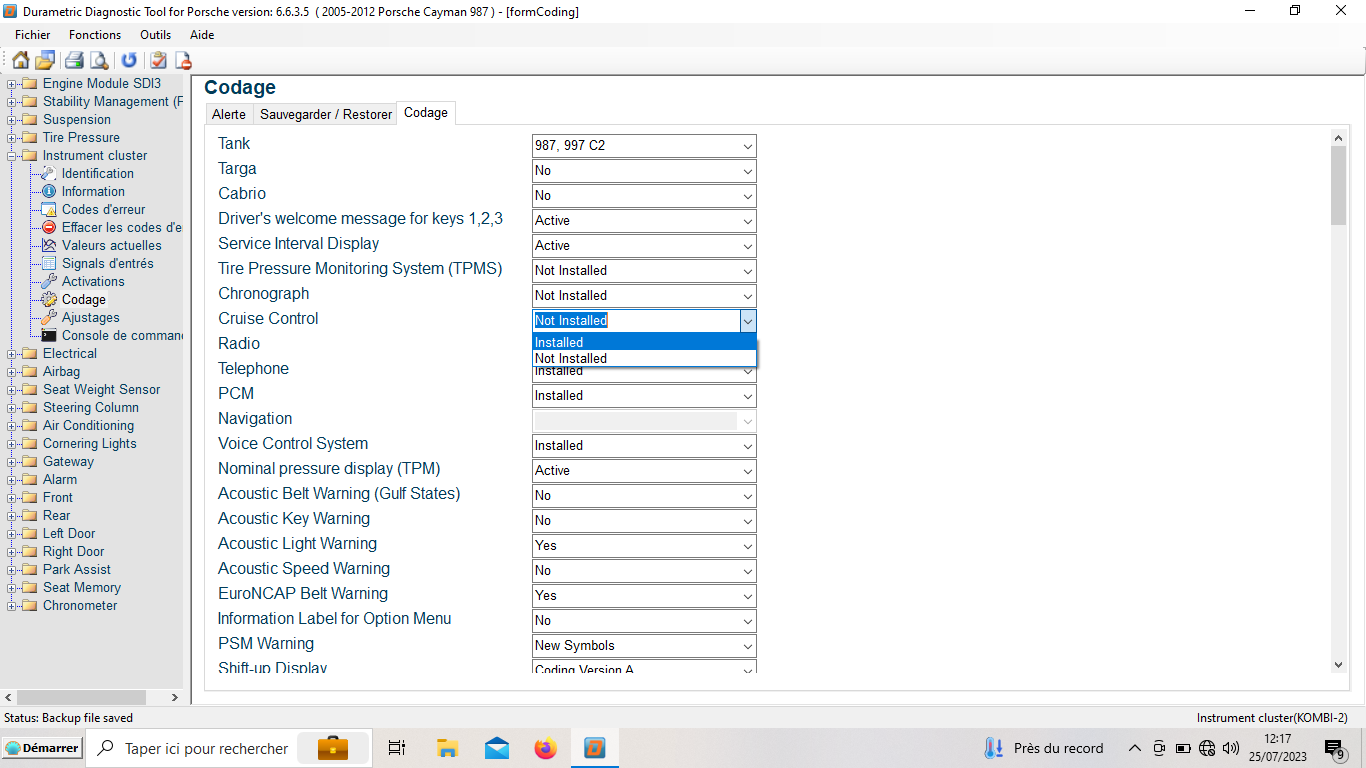The image size is (1366, 768).
Task: Open the notification center icon
Action: [x=1334, y=748]
